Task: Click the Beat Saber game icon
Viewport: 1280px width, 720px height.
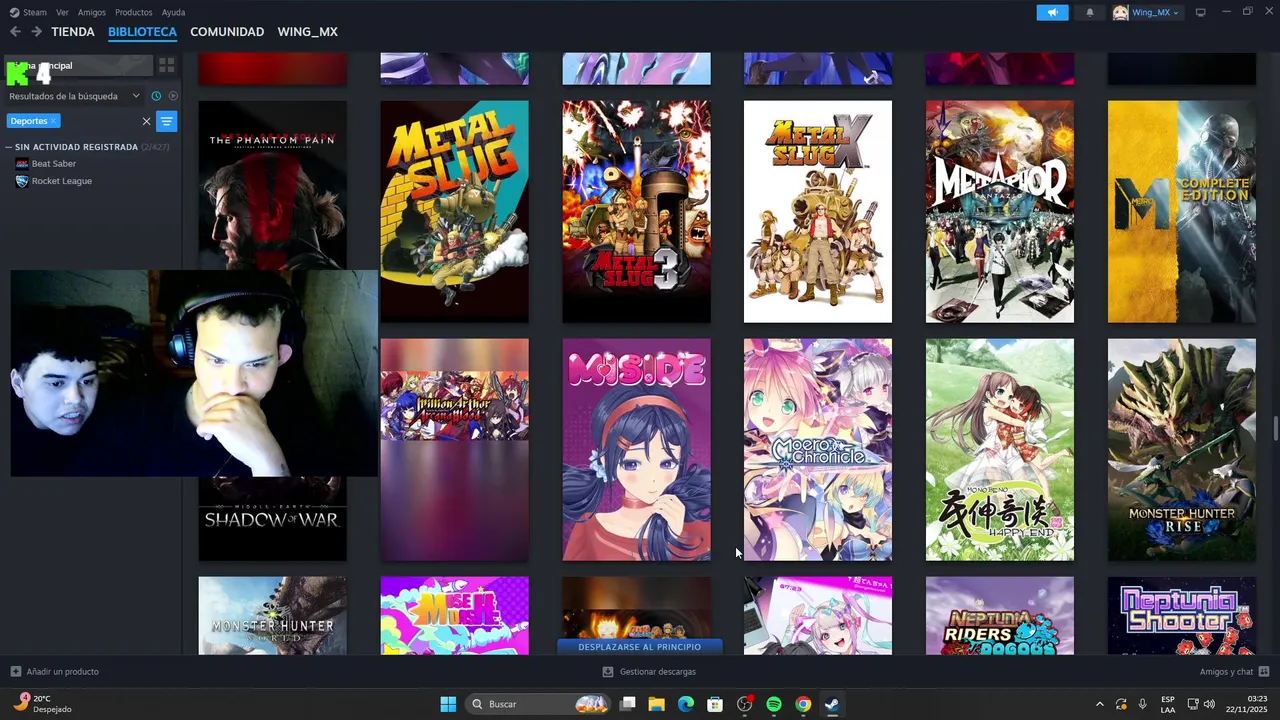Action: click(22, 164)
